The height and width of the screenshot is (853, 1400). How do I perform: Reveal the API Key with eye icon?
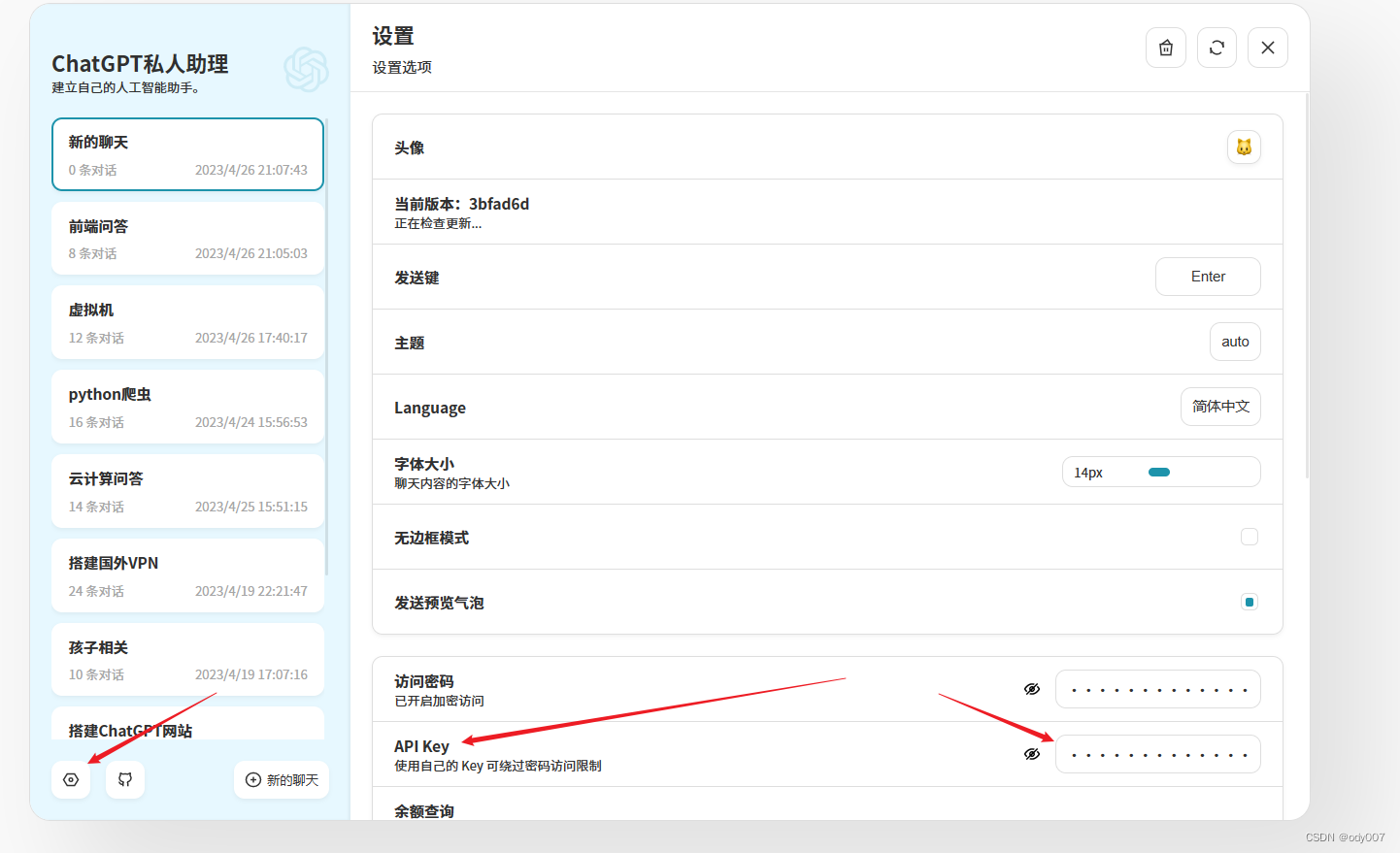click(1032, 754)
